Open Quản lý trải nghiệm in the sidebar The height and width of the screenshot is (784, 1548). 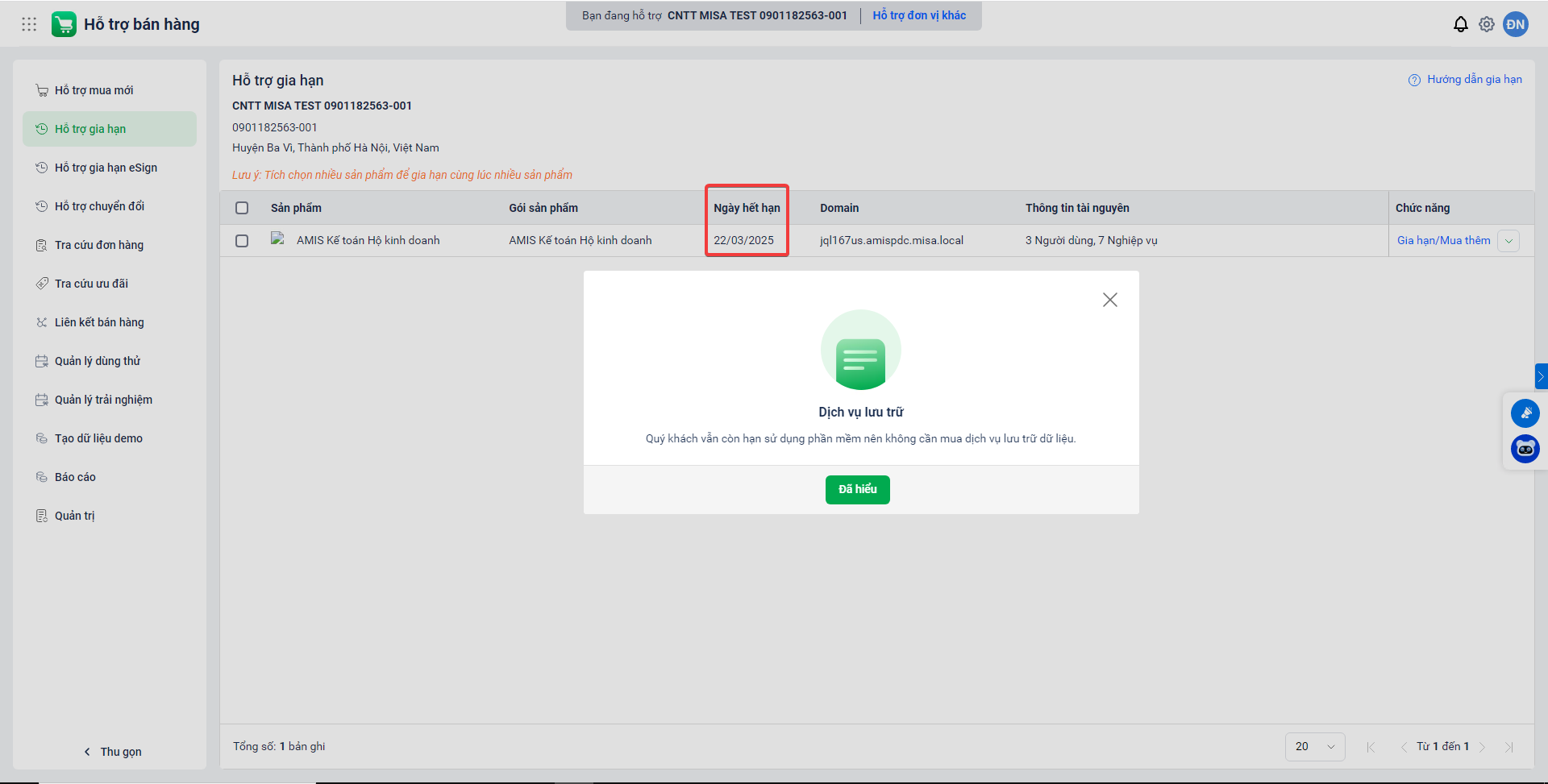click(x=110, y=400)
